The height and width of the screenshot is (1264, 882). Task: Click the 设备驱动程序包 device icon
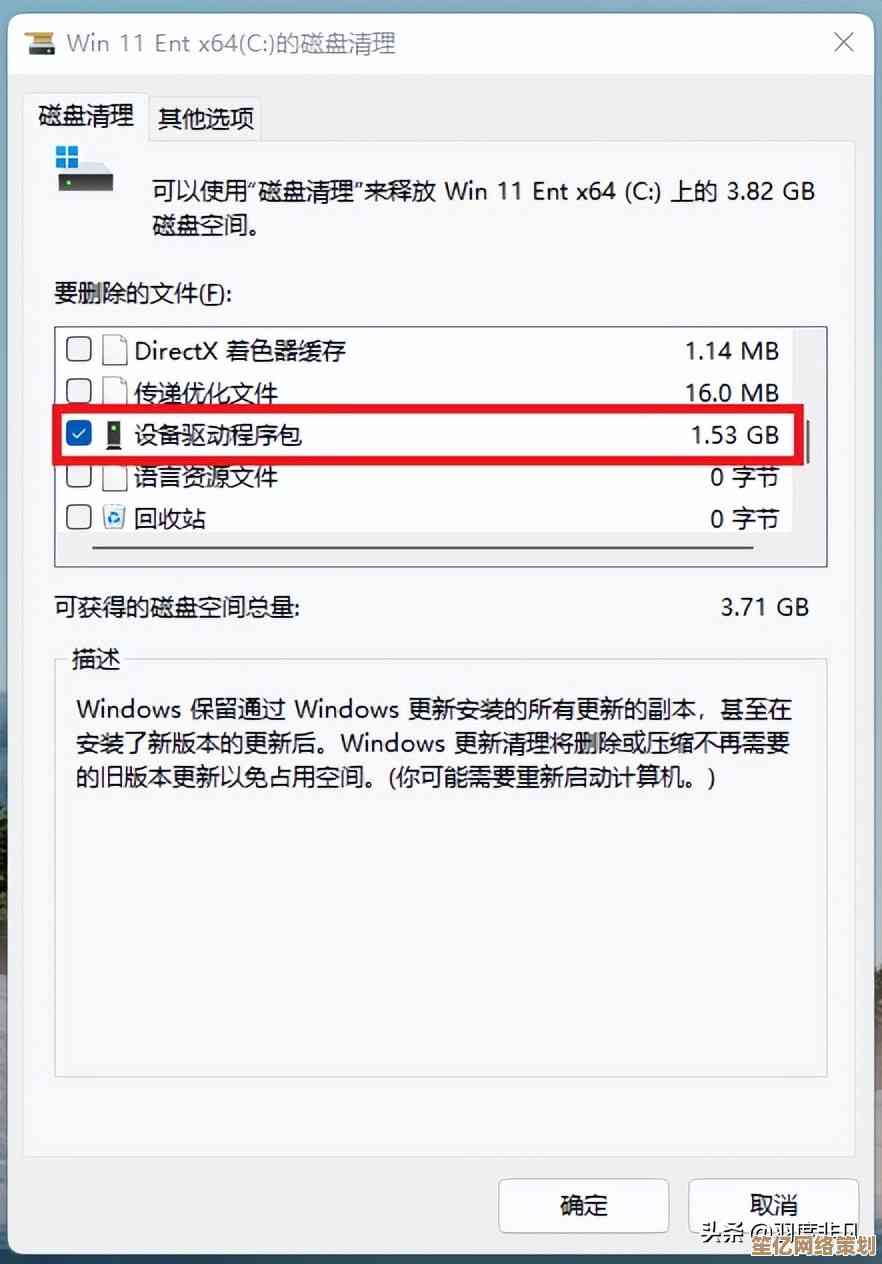tap(115, 434)
